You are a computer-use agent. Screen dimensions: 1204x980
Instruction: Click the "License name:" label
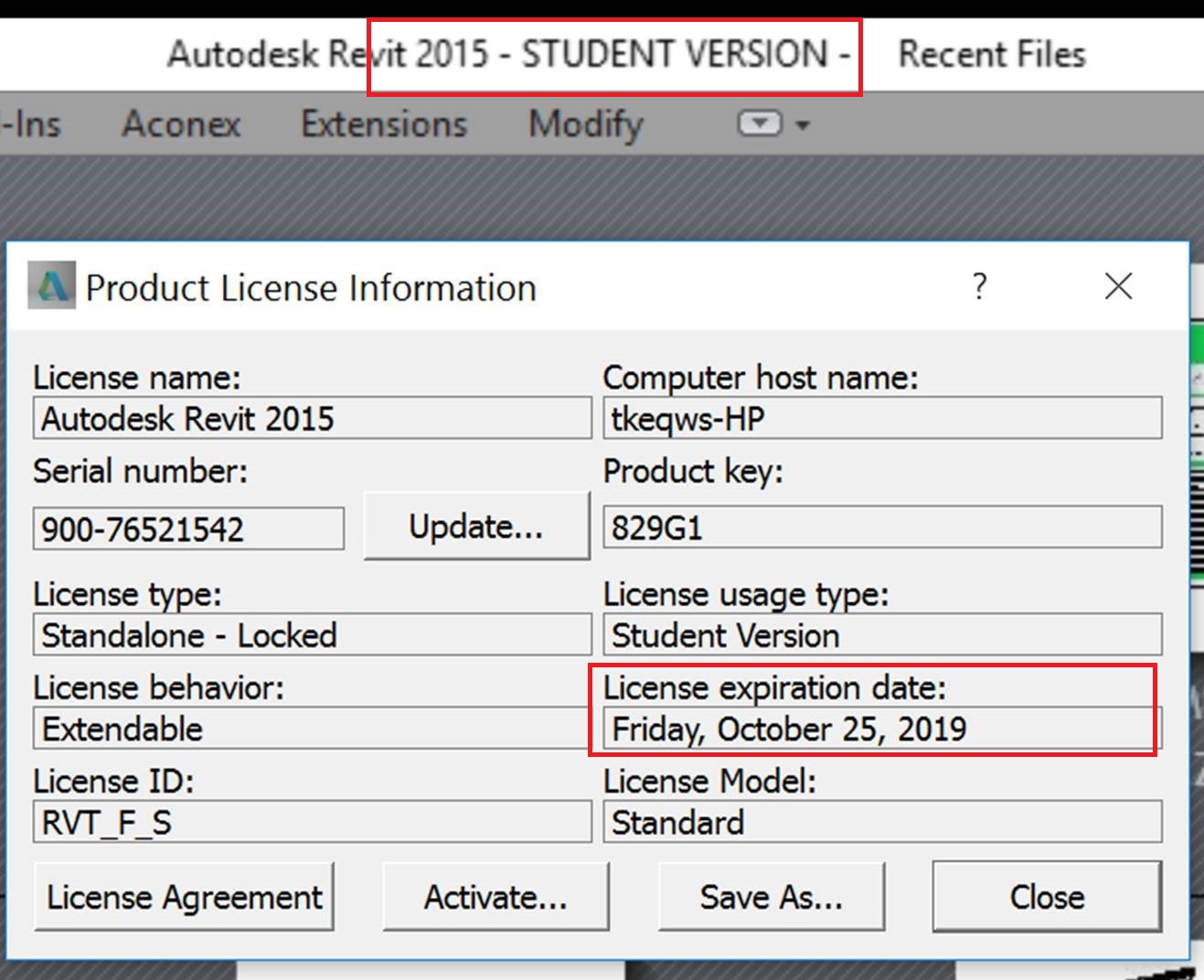click(x=137, y=377)
